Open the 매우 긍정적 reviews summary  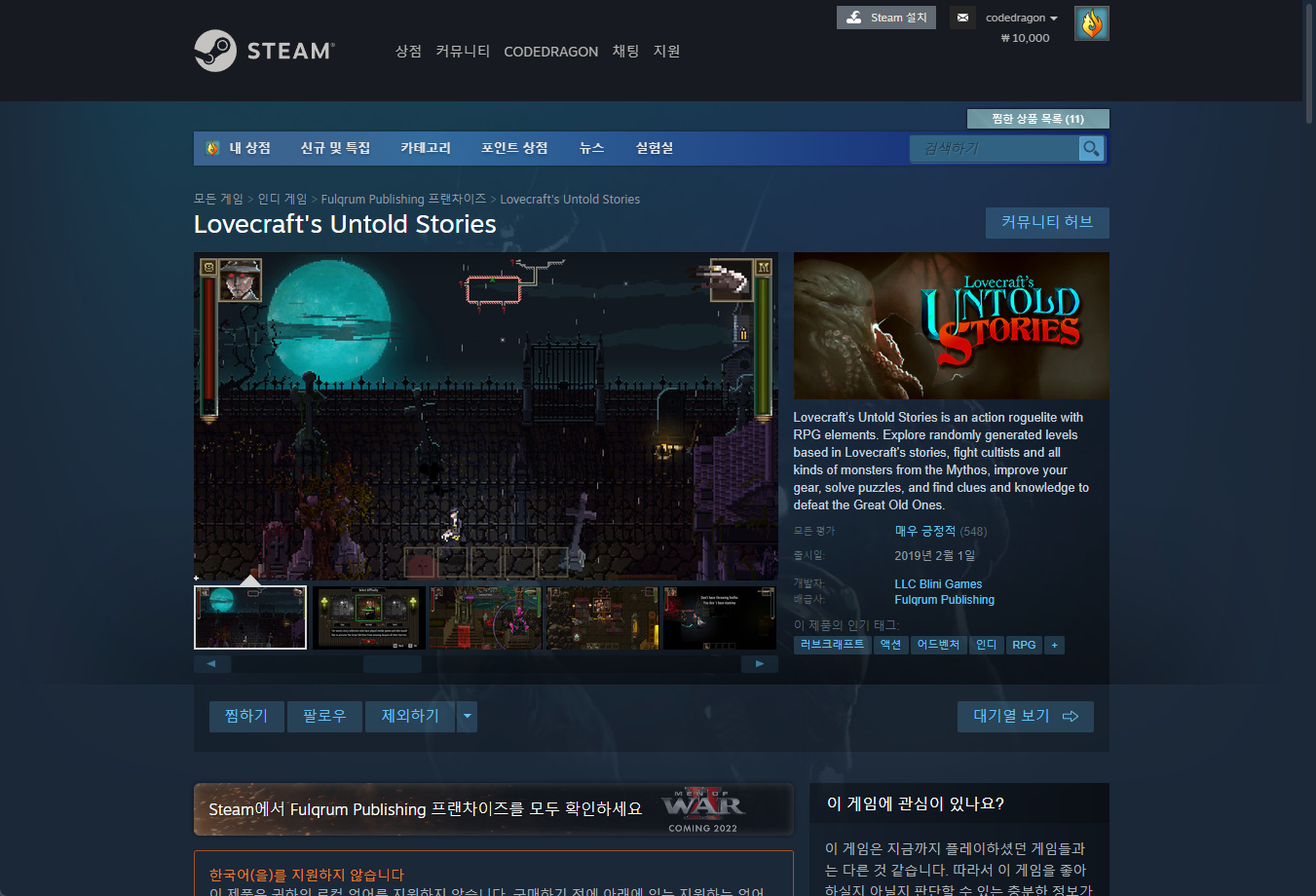[925, 531]
